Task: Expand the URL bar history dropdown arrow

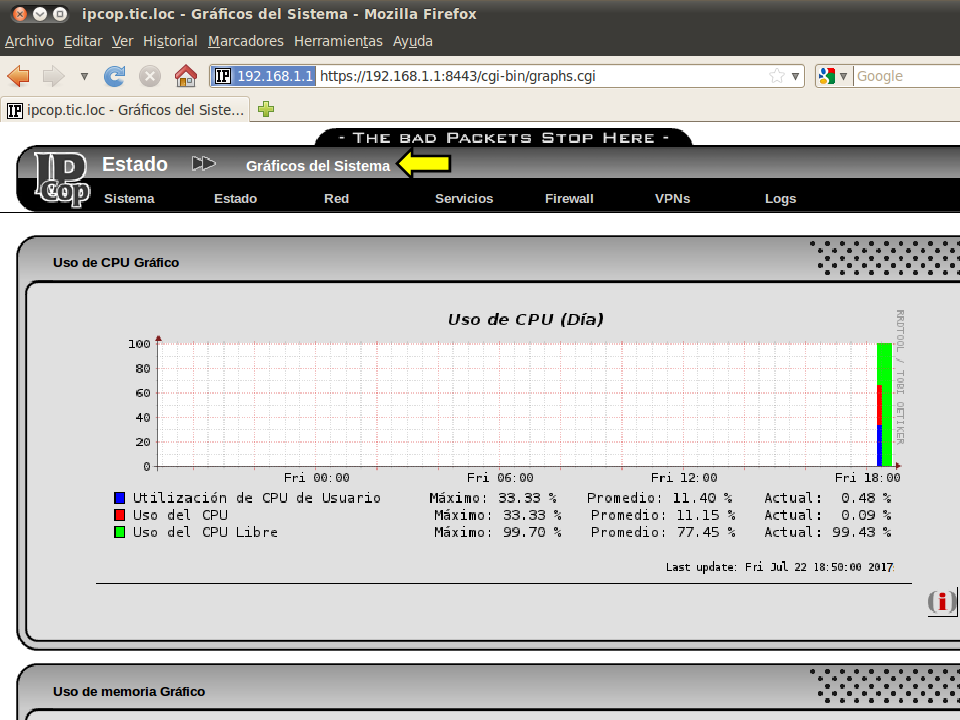Action: [796, 76]
